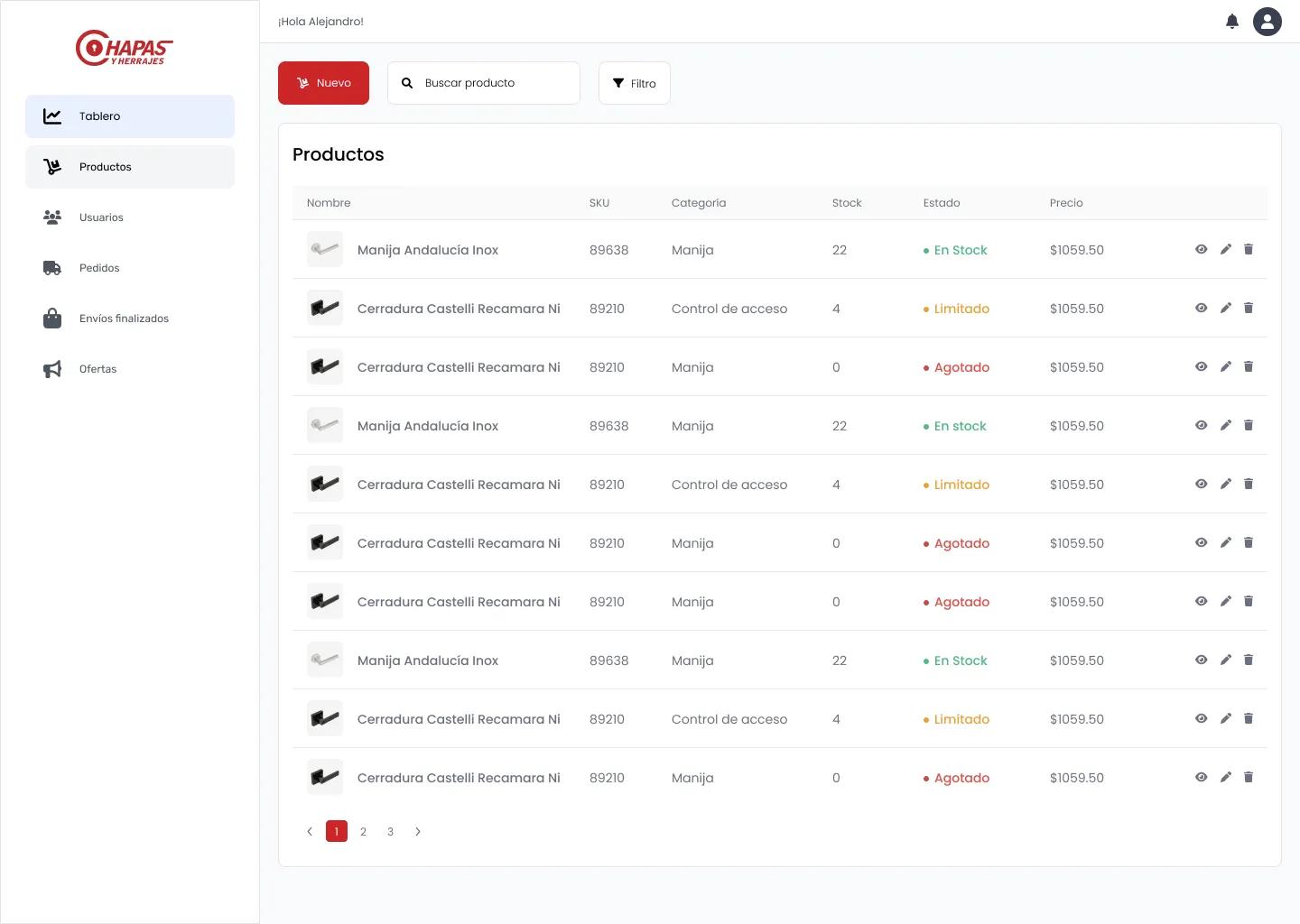
Task: Click first Manija Andalucía Inox thumbnail
Action: click(325, 249)
